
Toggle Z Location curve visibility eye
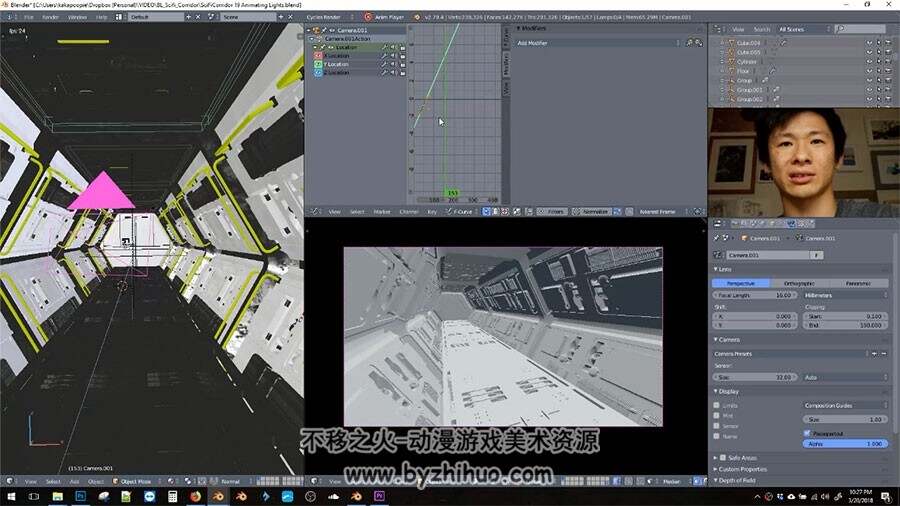point(318,73)
